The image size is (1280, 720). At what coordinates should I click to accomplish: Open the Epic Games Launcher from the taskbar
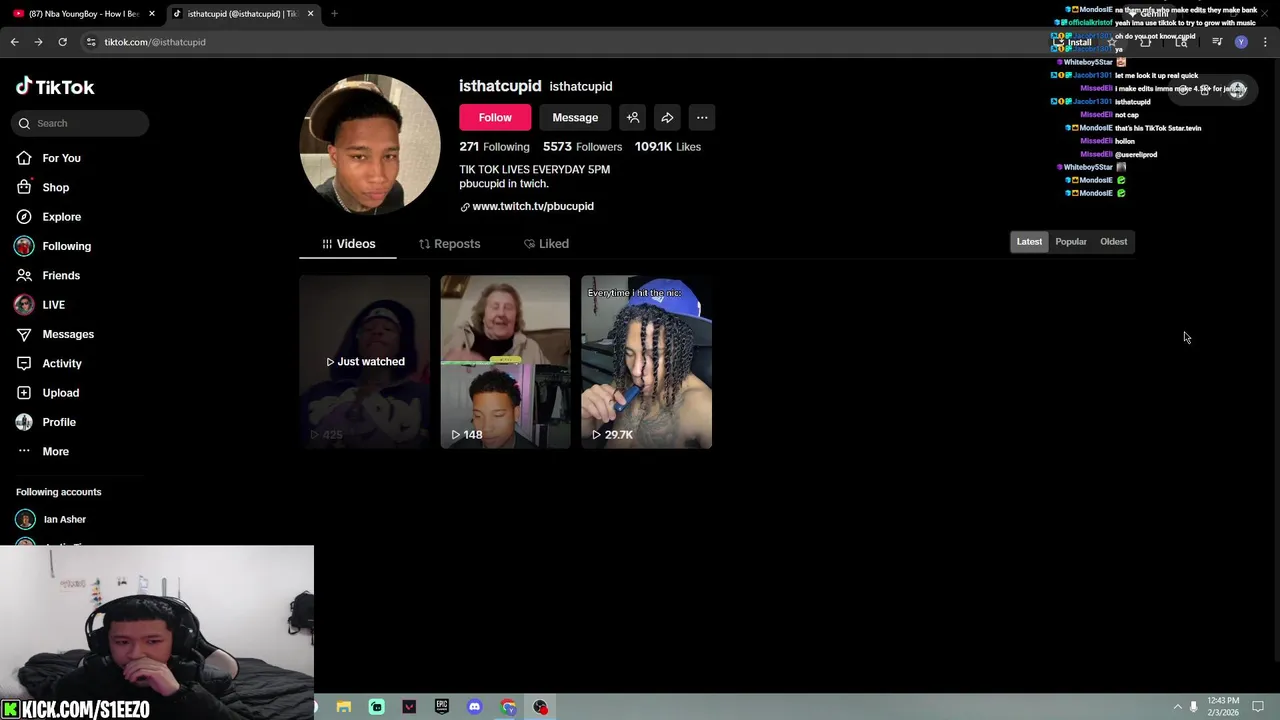coord(442,707)
